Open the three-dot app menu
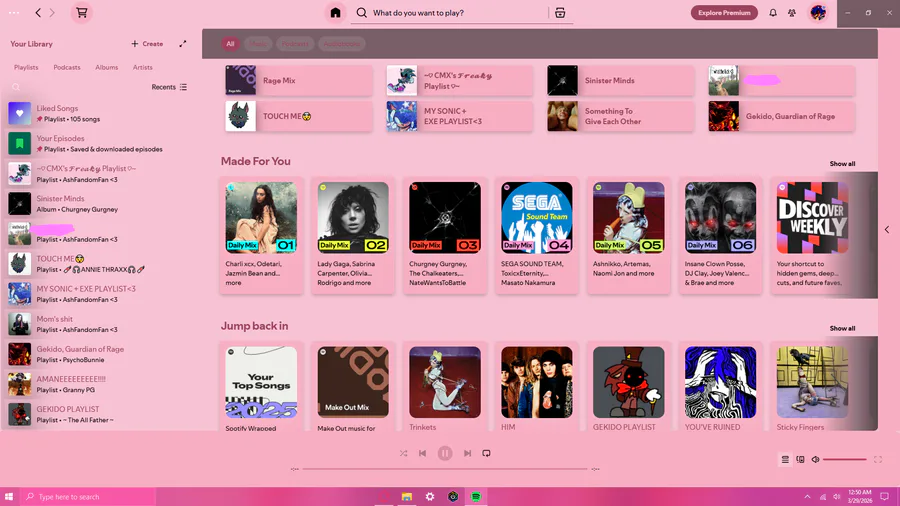Image resolution: width=900 pixels, height=506 pixels. pyautogui.click(x=14, y=13)
